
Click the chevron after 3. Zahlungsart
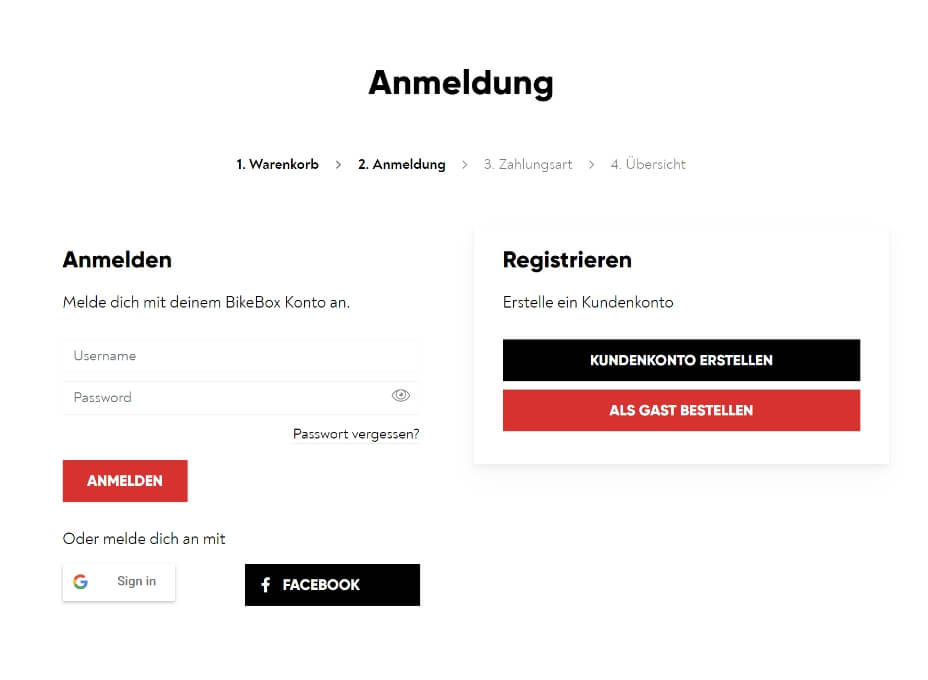click(x=591, y=164)
